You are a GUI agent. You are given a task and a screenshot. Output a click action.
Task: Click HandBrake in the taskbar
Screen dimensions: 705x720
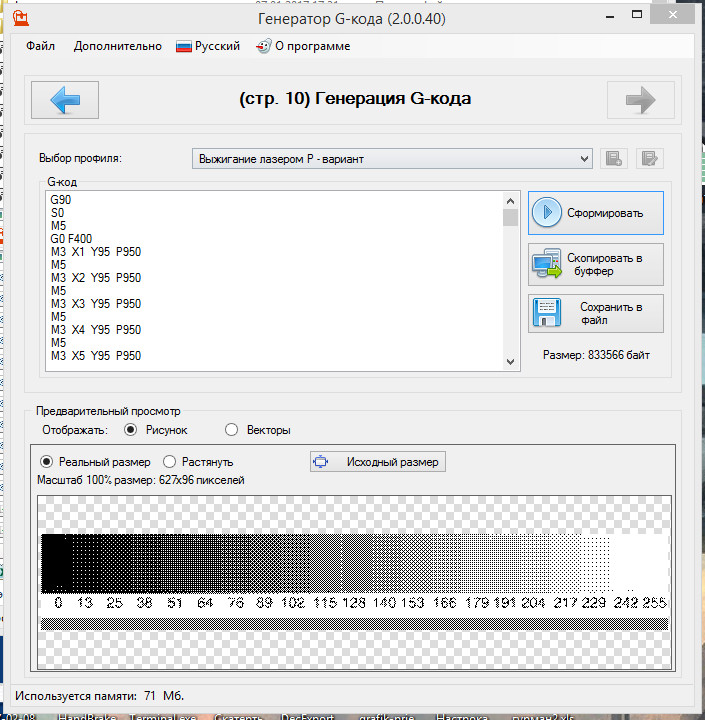[87, 717]
